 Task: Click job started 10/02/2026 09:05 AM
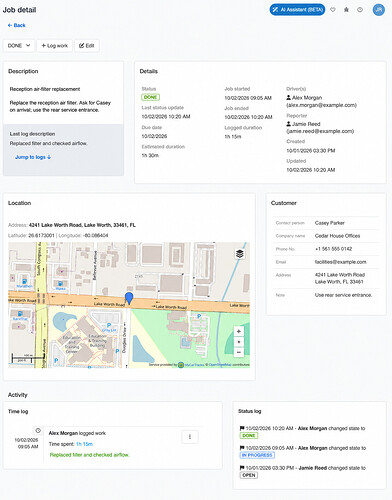coord(248,98)
